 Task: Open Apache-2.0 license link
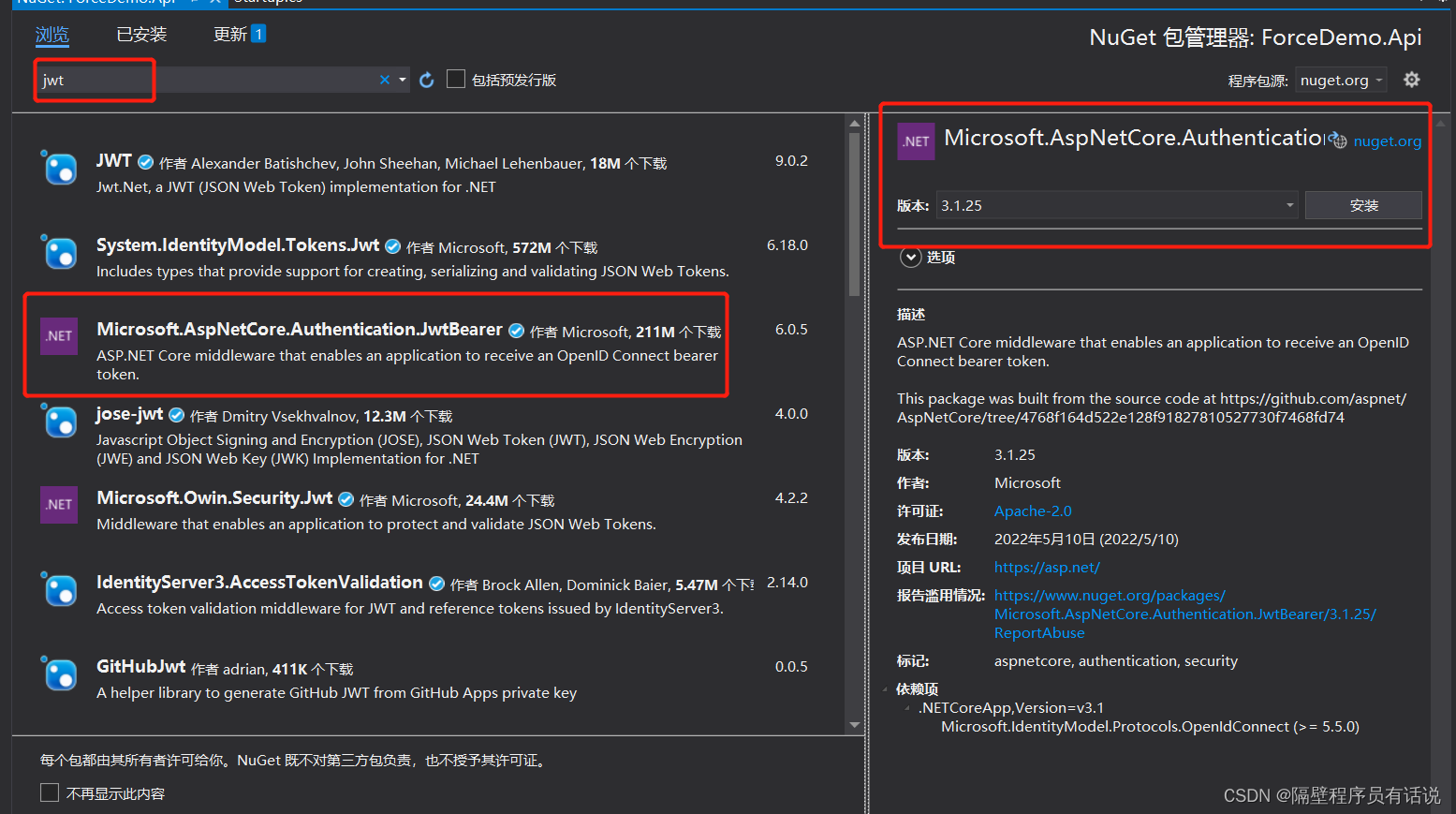click(x=1033, y=511)
